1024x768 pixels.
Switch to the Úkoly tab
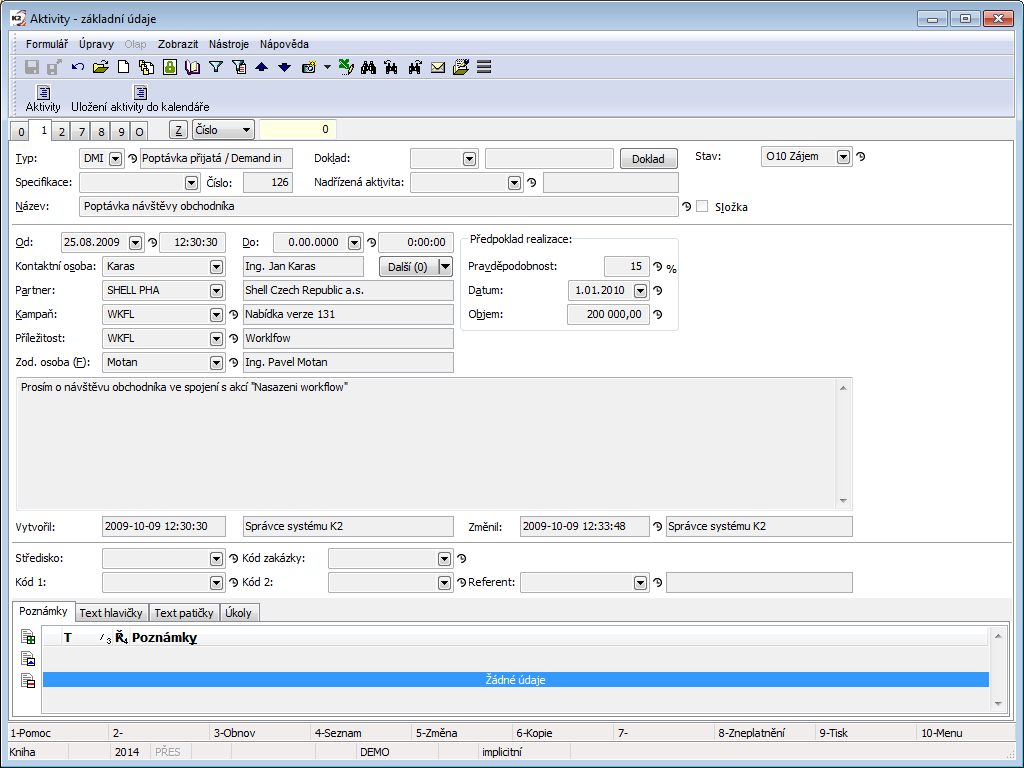point(239,613)
